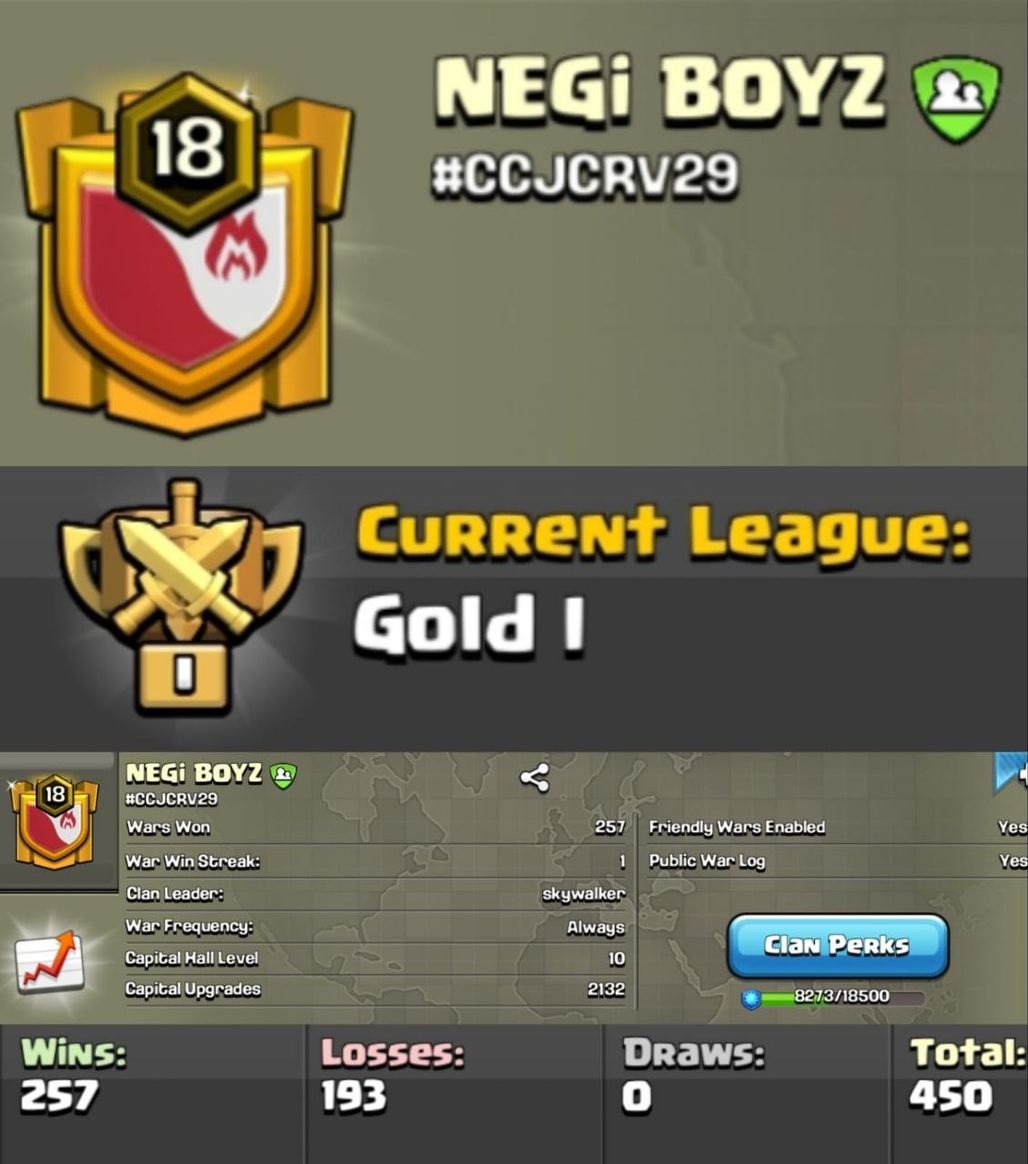The image size is (1028, 1164).
Task: Tap the share icon in clan info
Action: [x=534, y=777]
